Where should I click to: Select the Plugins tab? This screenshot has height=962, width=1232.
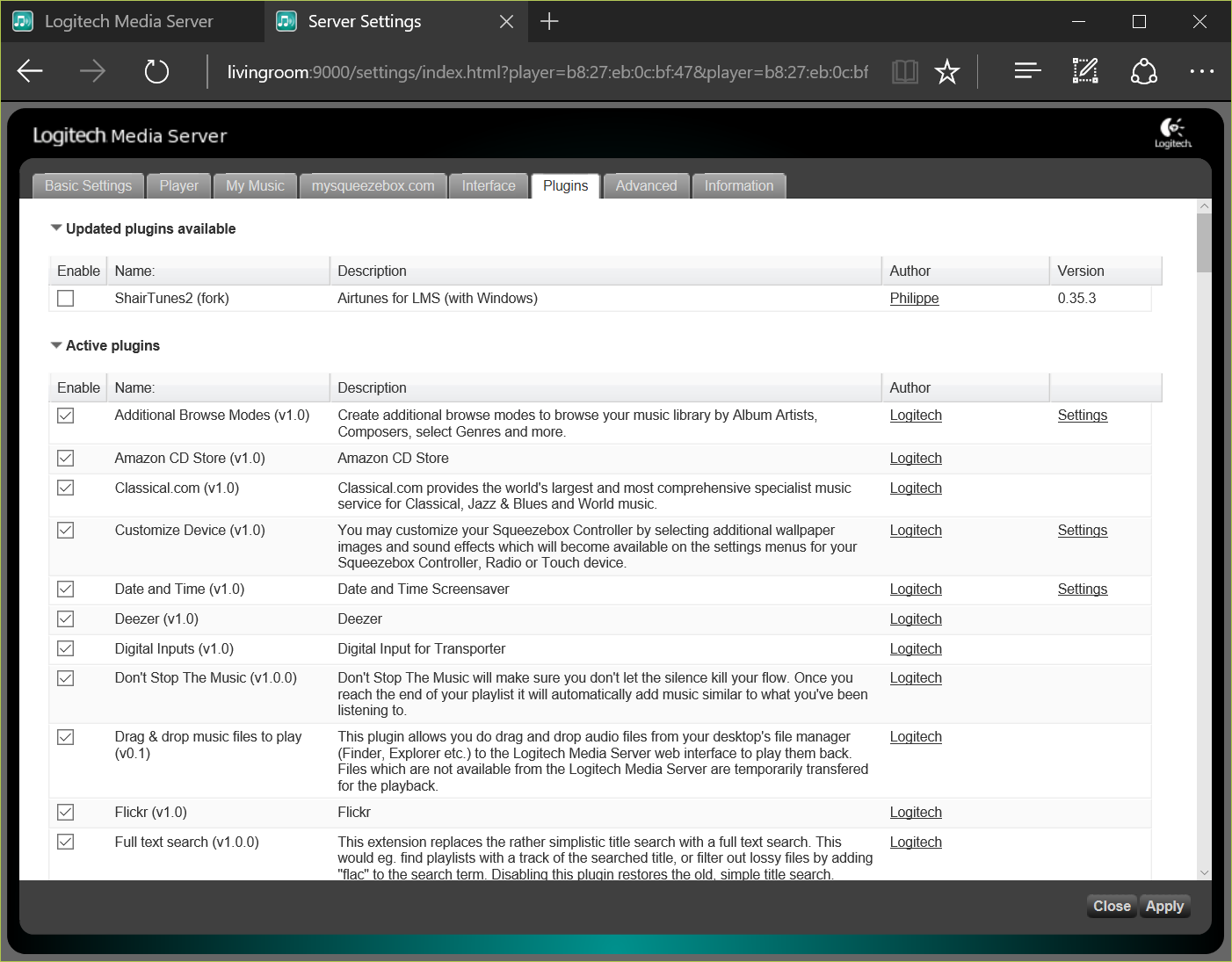(566, 185)
